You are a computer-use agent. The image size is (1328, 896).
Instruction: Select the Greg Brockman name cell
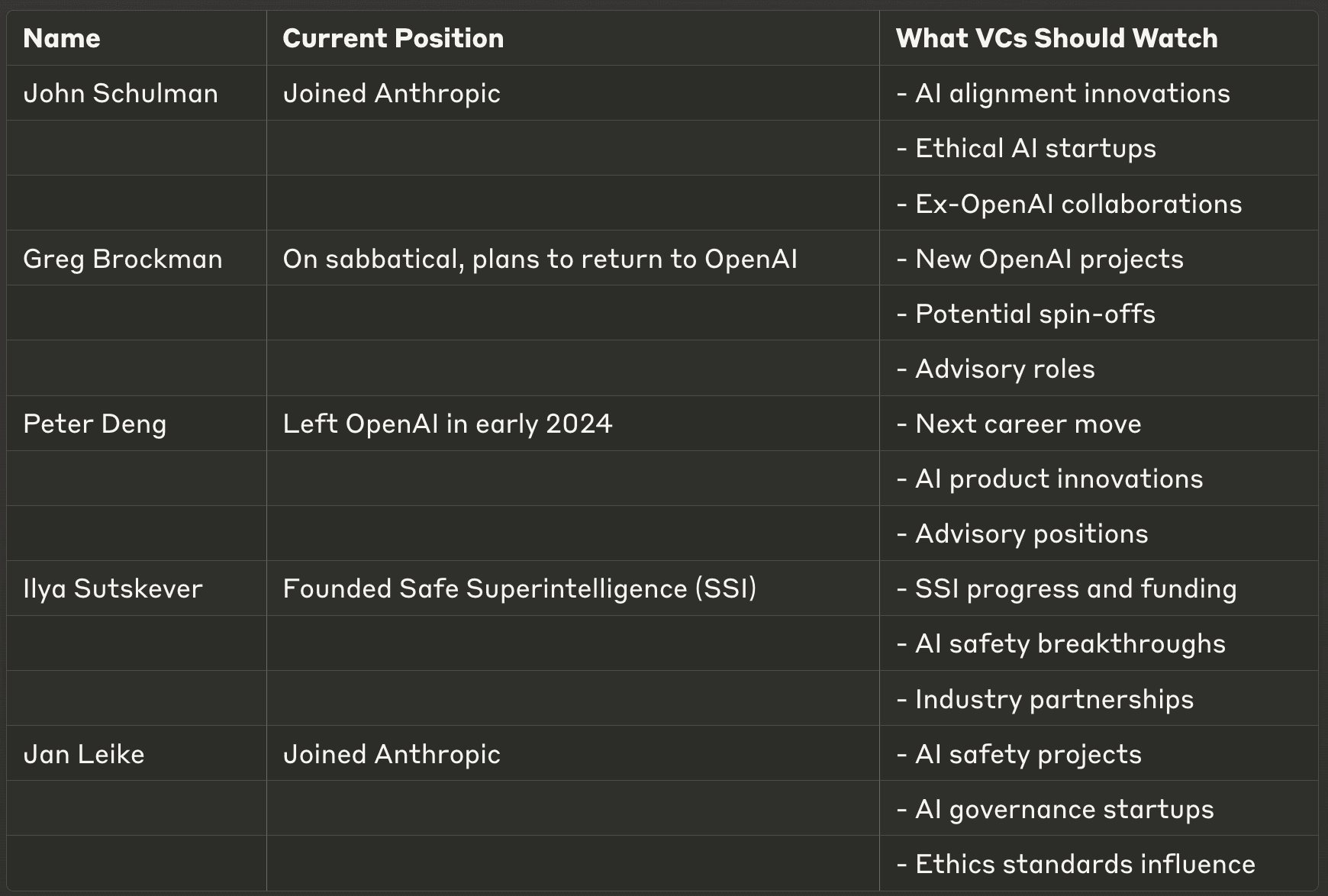pyautogui.click(x=137, y=259)
